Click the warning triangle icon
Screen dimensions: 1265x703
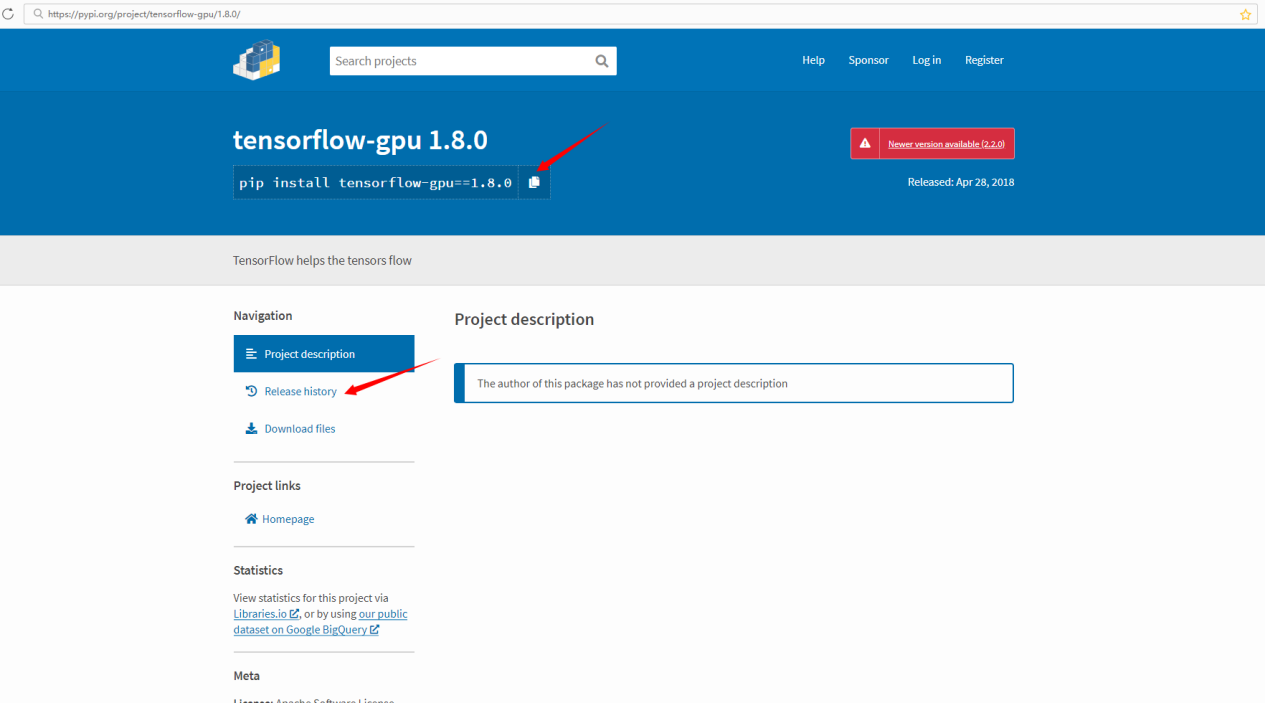(865, 143)
